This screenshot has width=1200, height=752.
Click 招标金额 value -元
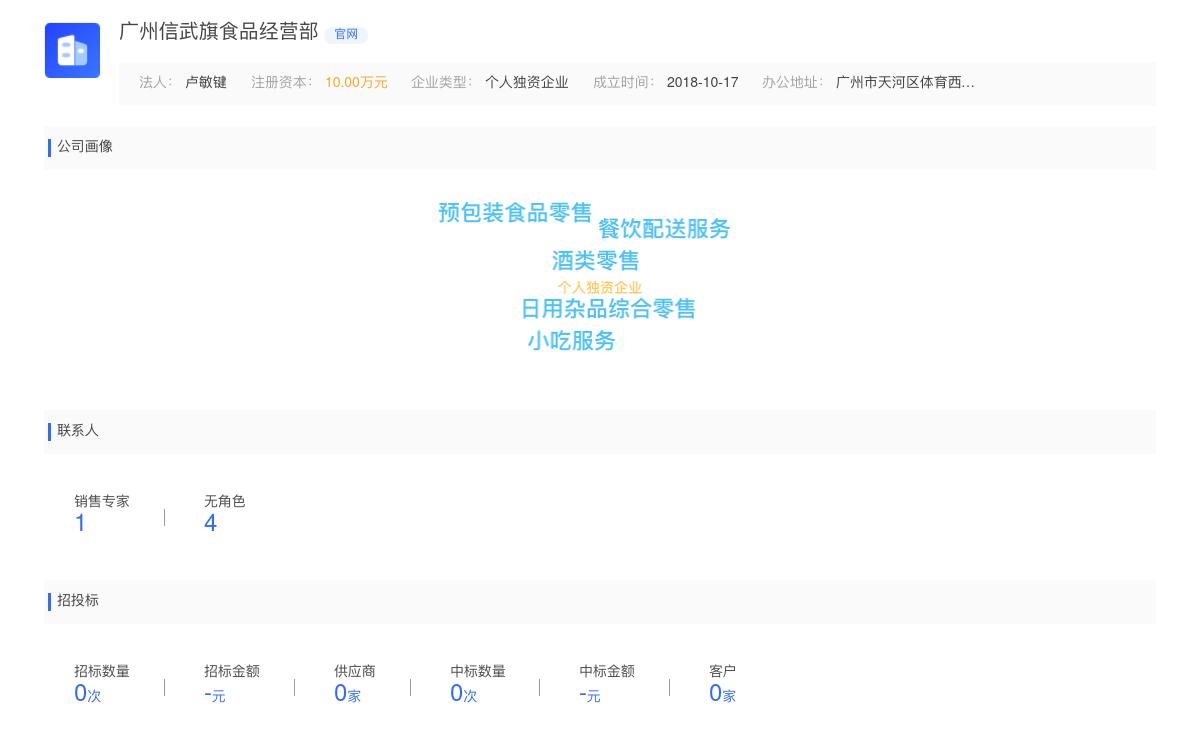click(x=214, y=694)
